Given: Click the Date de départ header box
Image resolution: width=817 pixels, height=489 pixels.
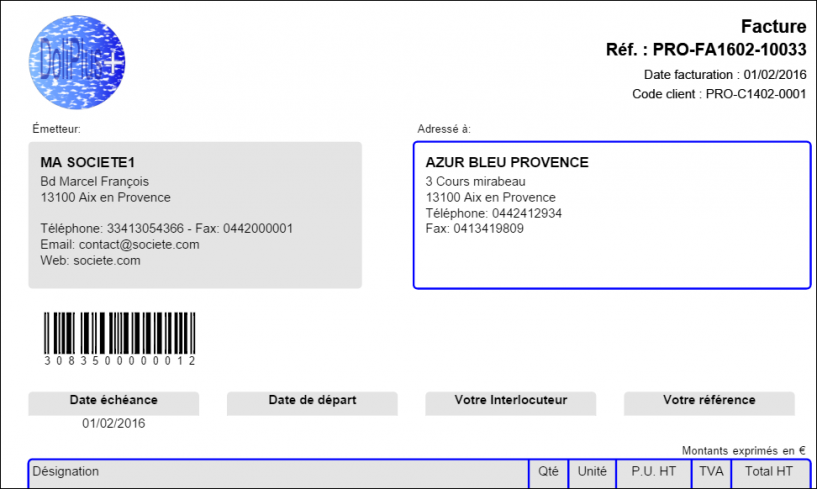Looking at the screenshot, I should pyautogui.click(x=312, y=404).
